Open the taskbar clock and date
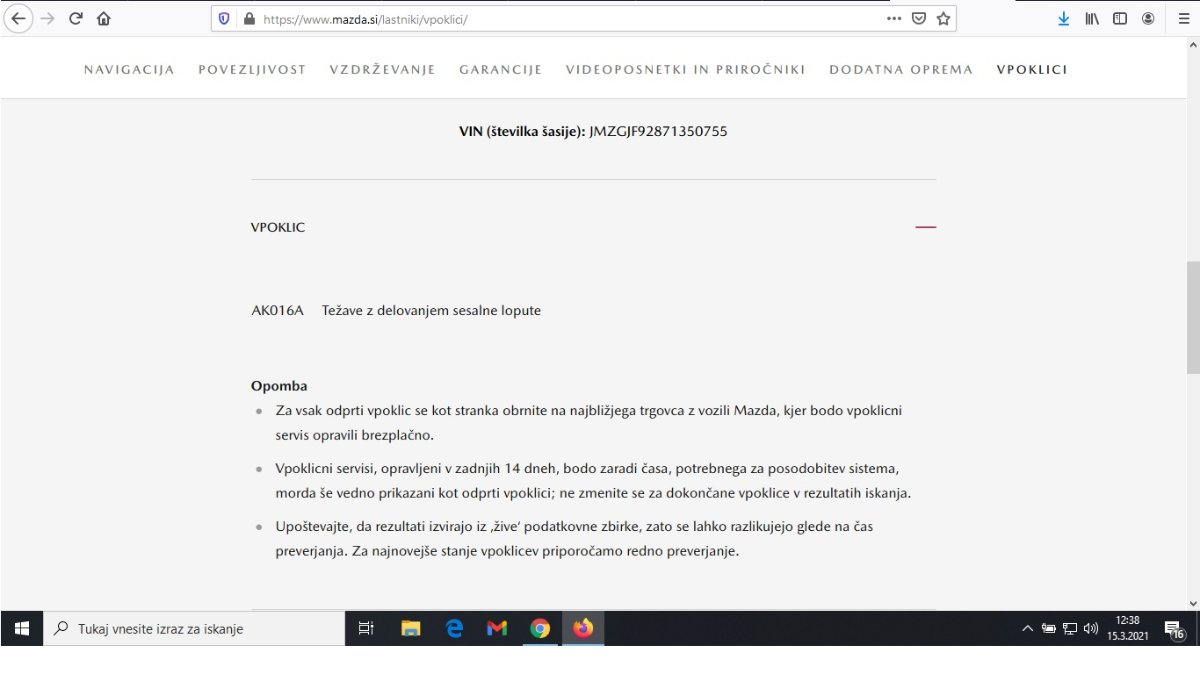 pos(1128,628)
